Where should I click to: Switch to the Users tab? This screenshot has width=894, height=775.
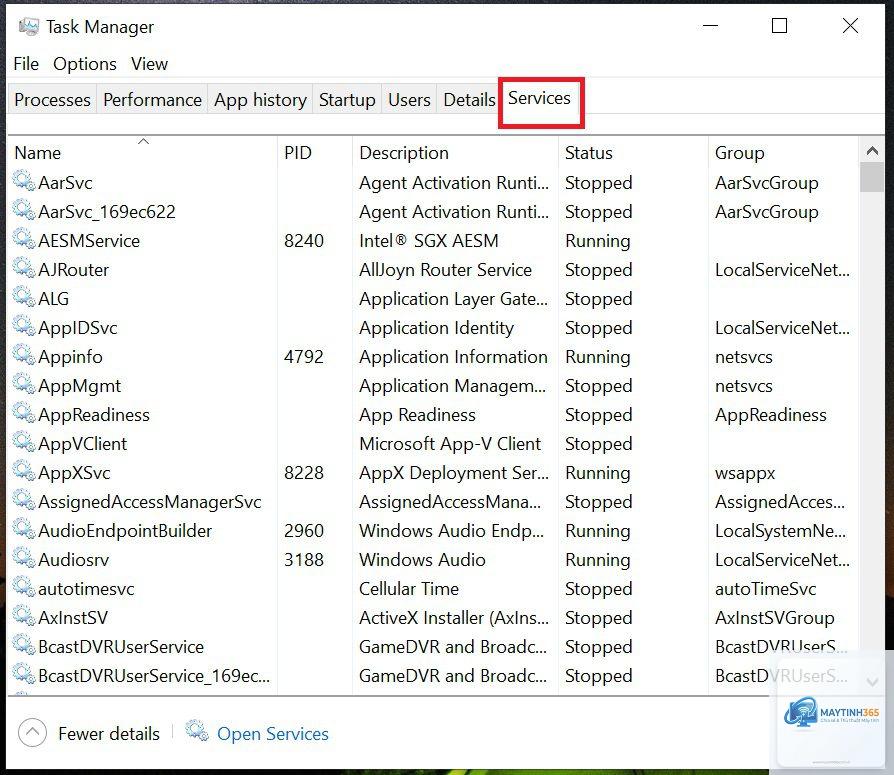pyautogui.click(x=409, y=100)
